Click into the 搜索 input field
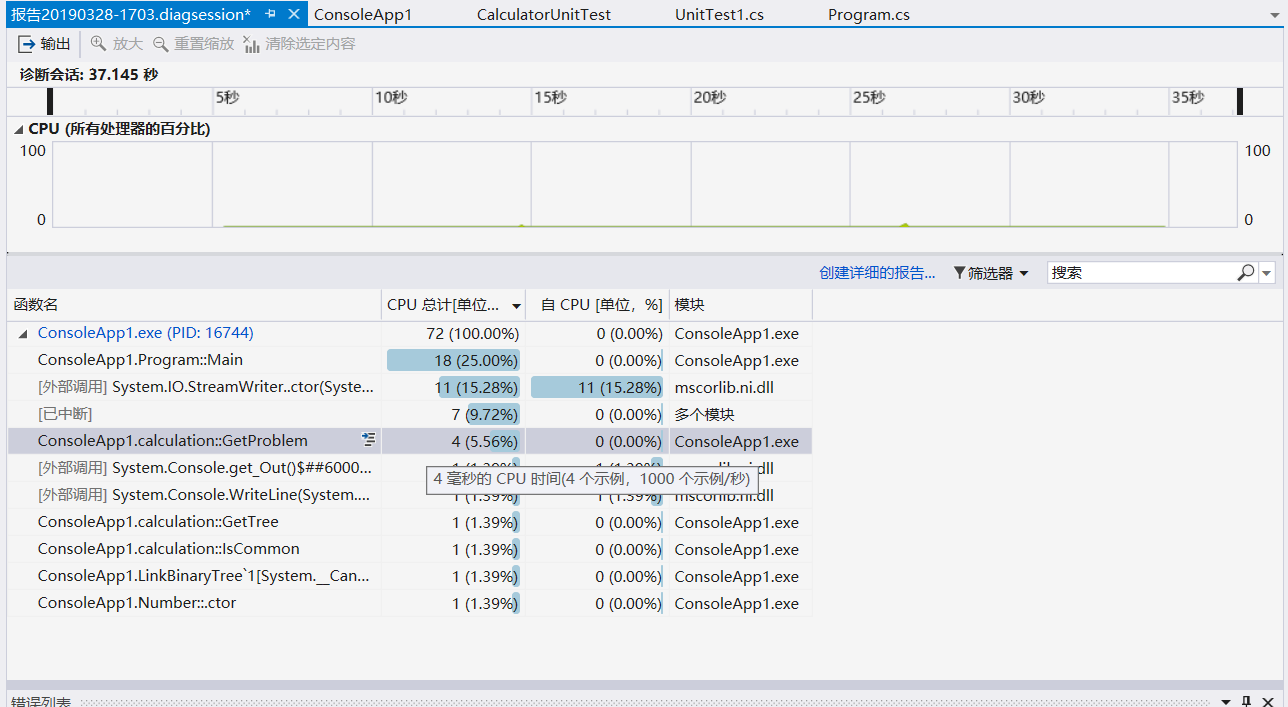Screen dimensions: 1288x707 click(1140, 273)
